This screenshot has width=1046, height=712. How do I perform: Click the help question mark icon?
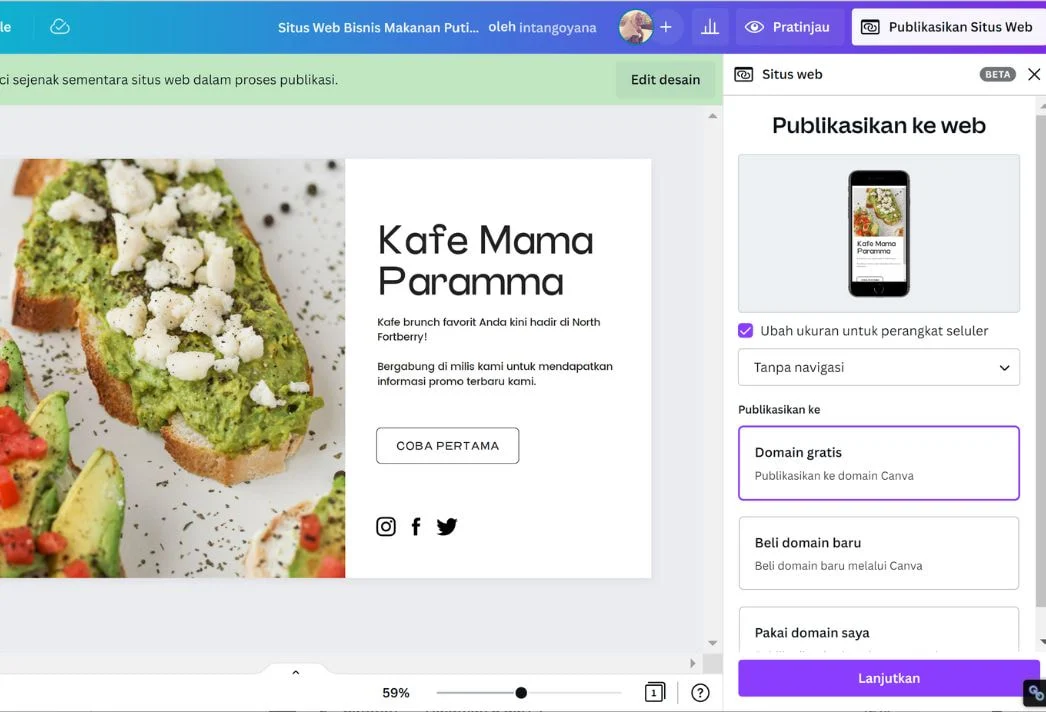(700, 693)
